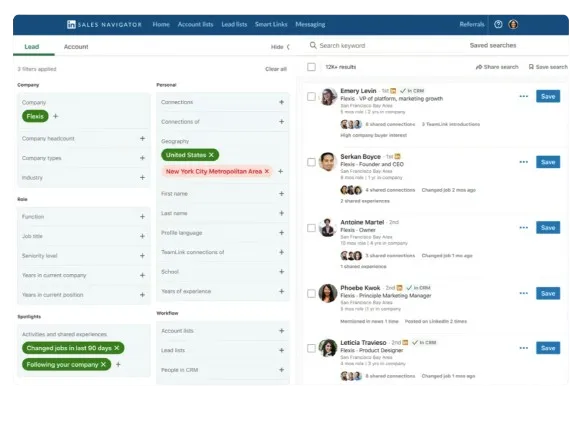Open Account lists in top navigation
This screenshot has width=582, height=429.
click(x=196, y=24)
